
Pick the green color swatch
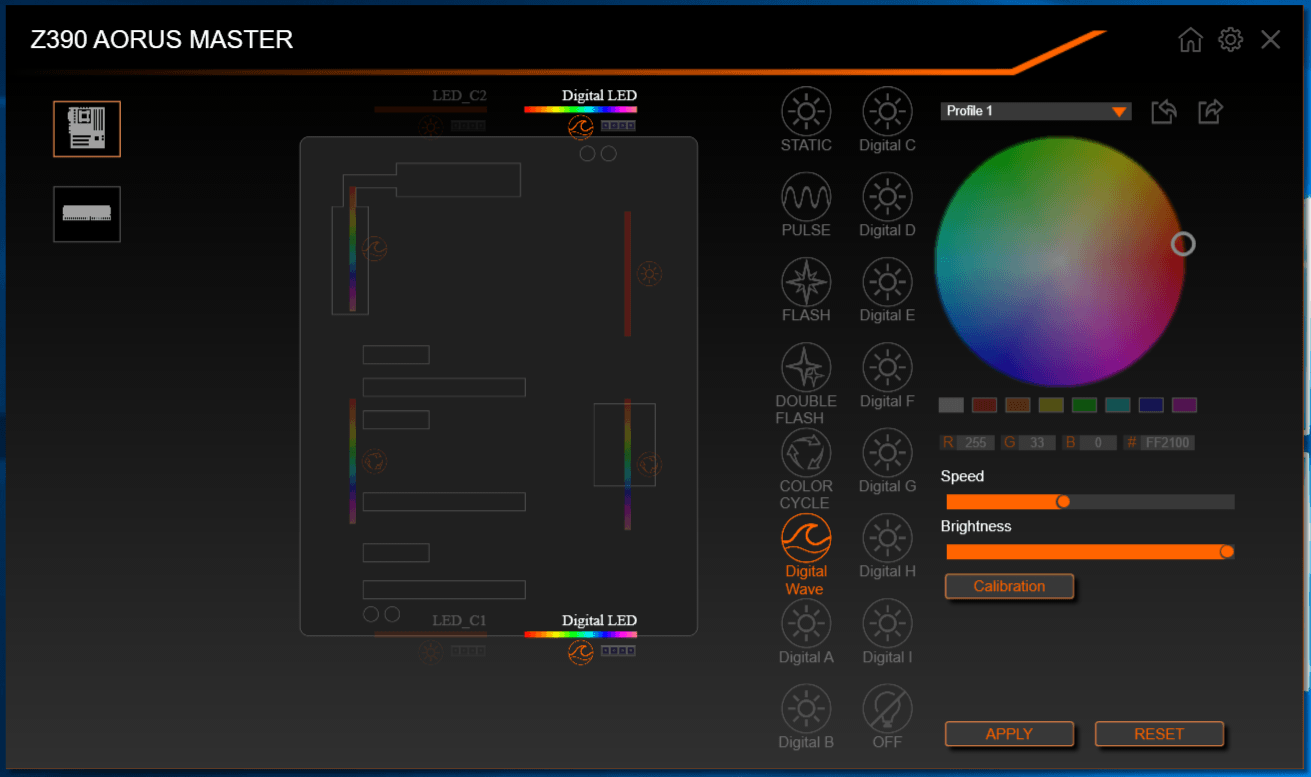[1084, 405]
